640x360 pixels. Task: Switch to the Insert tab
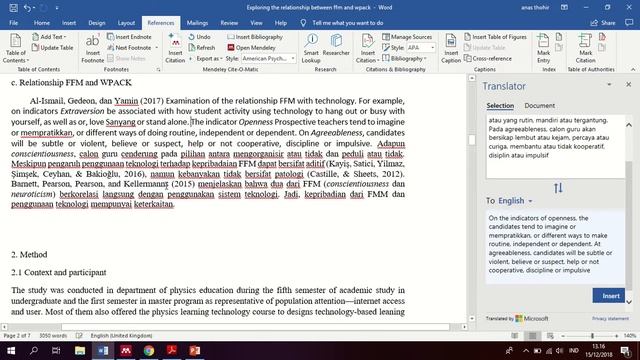(69, 23)
